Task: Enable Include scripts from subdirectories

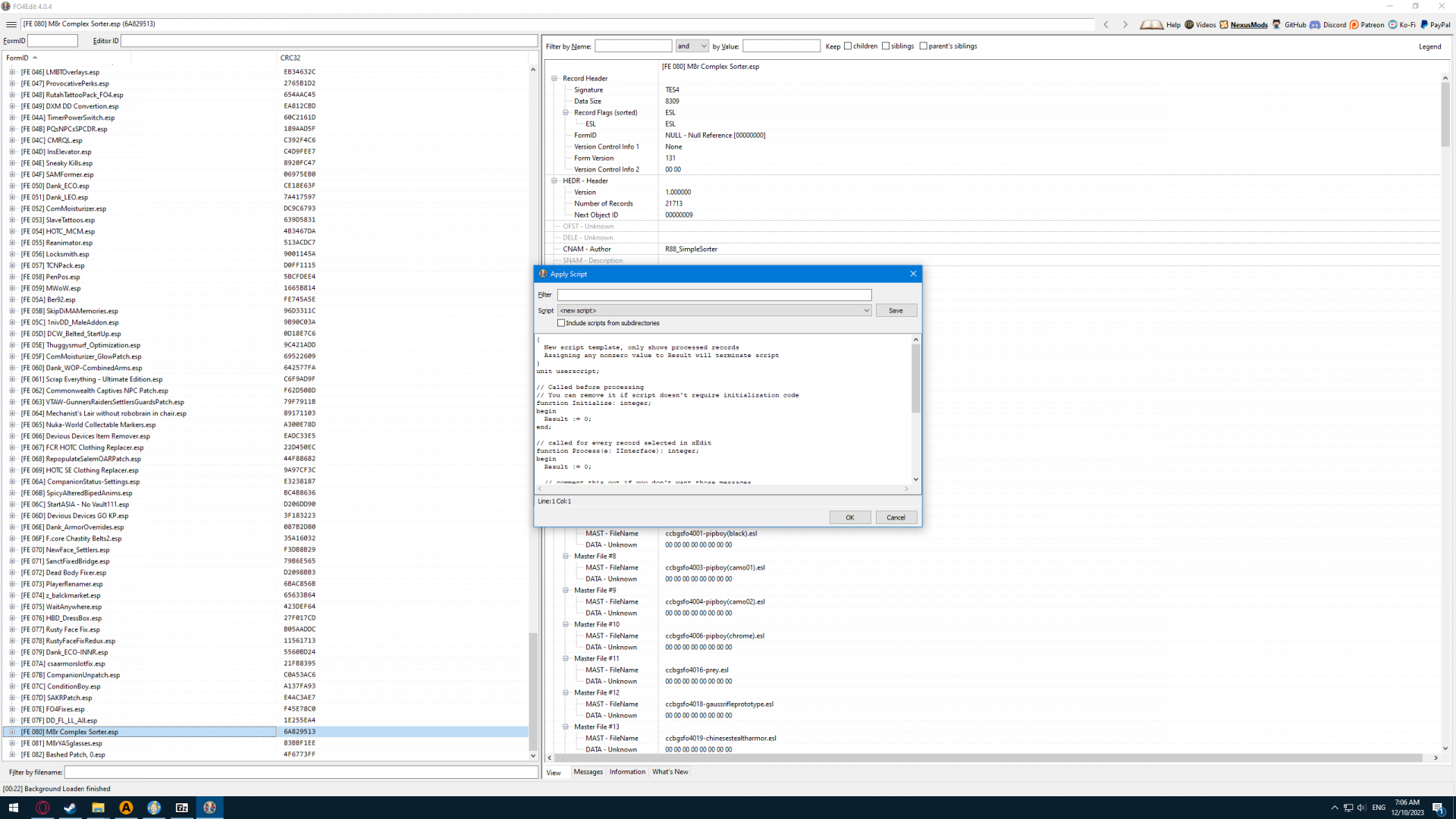Action: point(561,323)
